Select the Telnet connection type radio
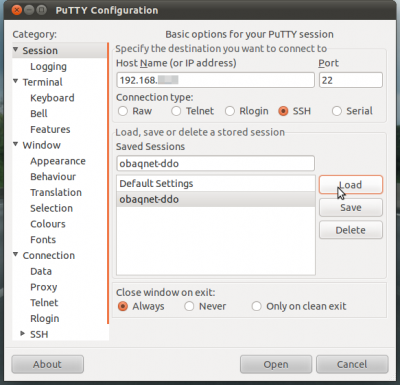The height and width of the screenshot is (385, 400). [x=176, y=111]
